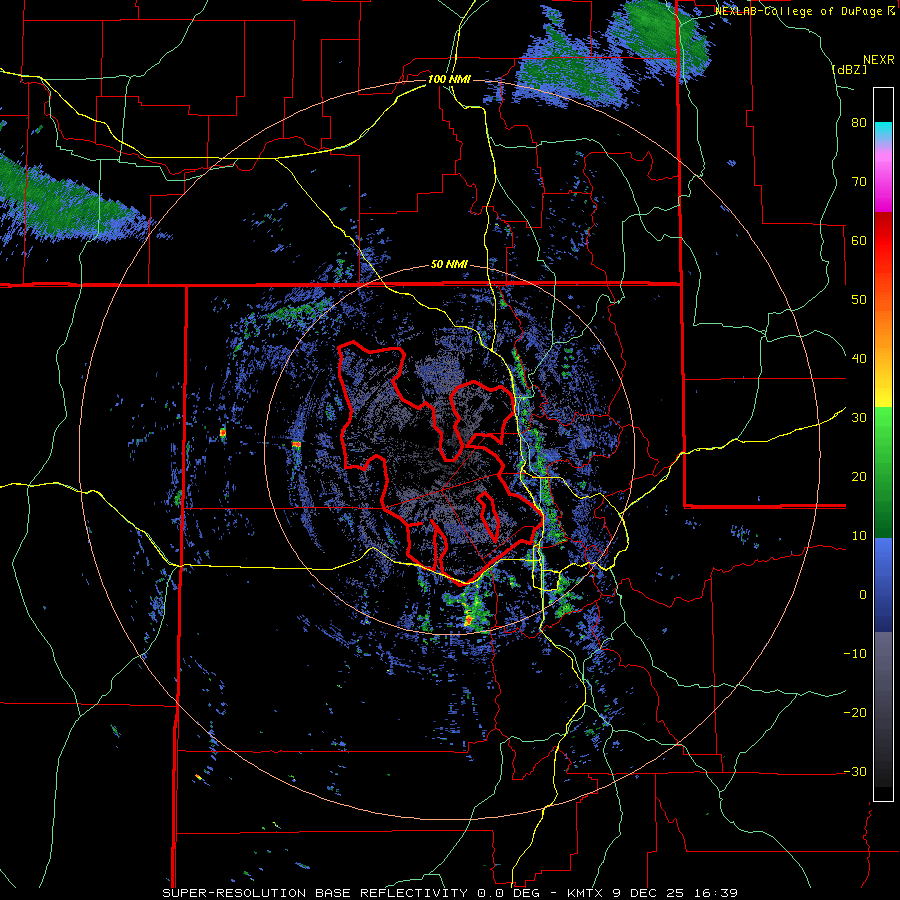Click the 30 value on dBZ scale
Image resolution: width=900 pixels, height=900 pixels.
[859, 417]
